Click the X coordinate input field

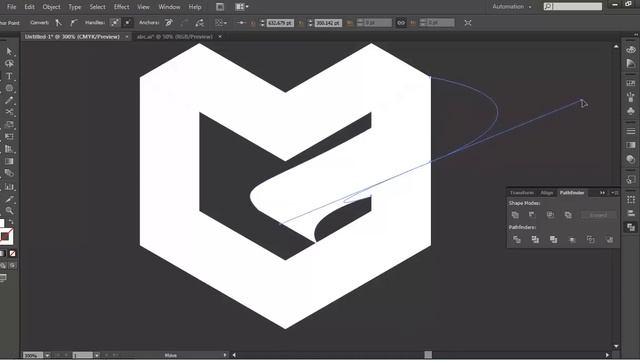[280, 23]
